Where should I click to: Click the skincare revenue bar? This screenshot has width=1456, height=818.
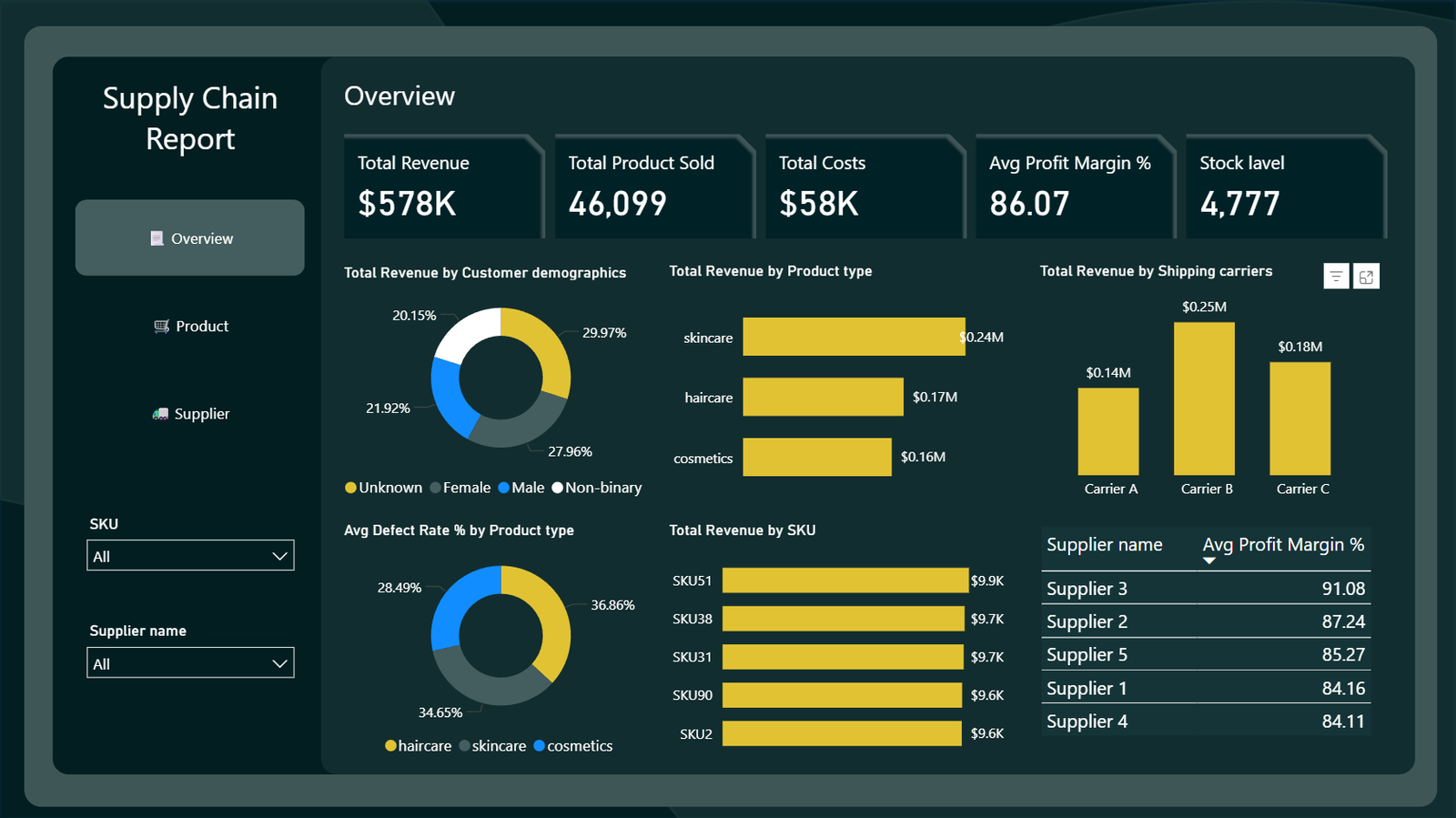point(853,337)
